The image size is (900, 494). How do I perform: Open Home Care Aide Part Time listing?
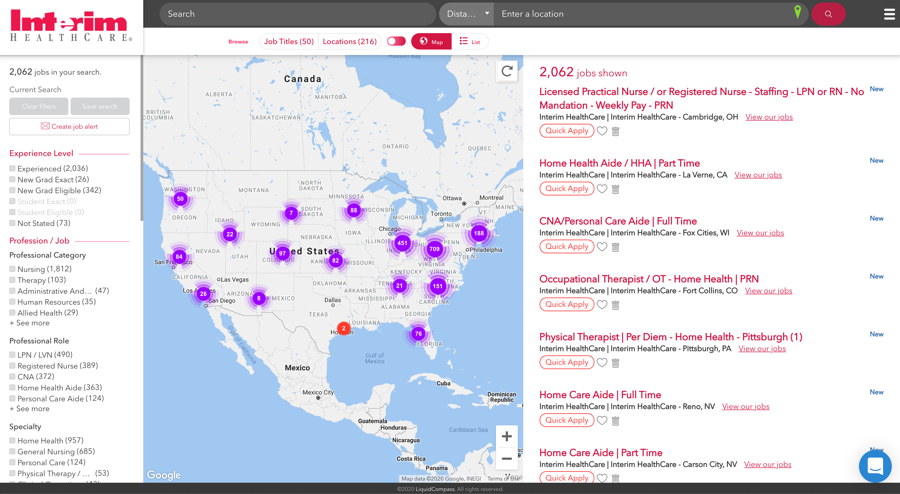click(601, 453)
